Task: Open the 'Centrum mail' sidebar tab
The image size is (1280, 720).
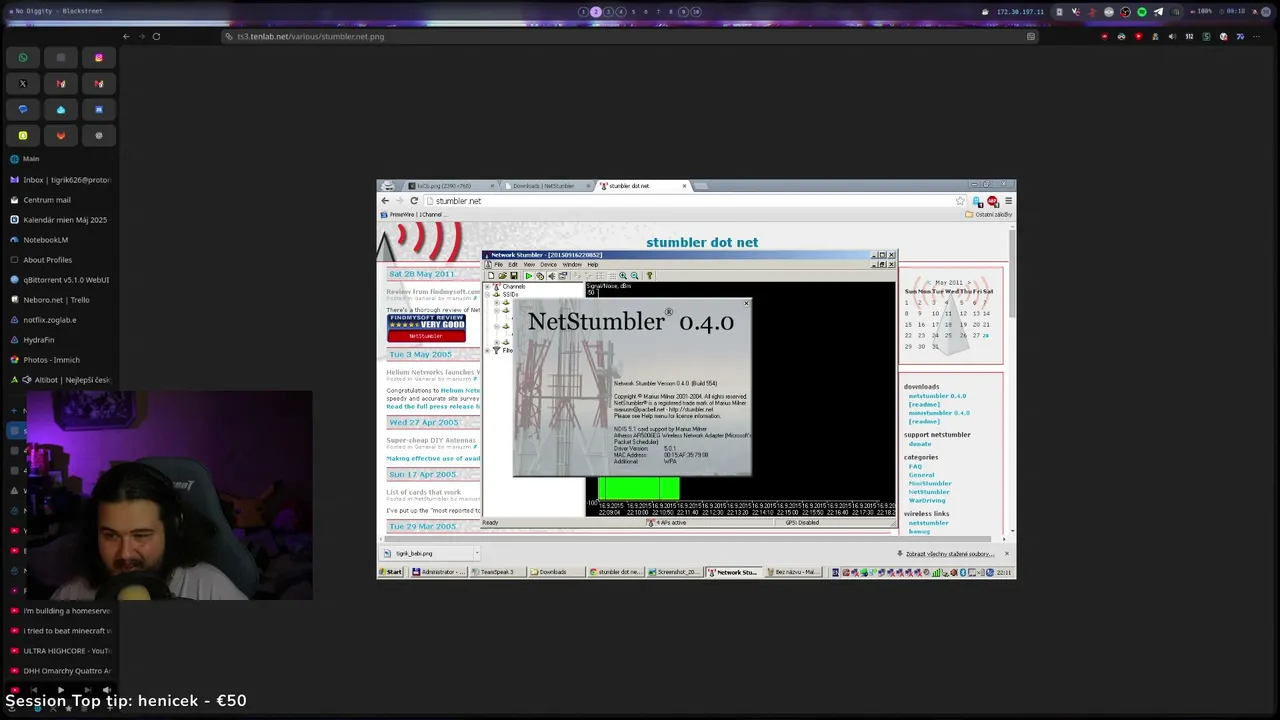Action: coord(60,200)
